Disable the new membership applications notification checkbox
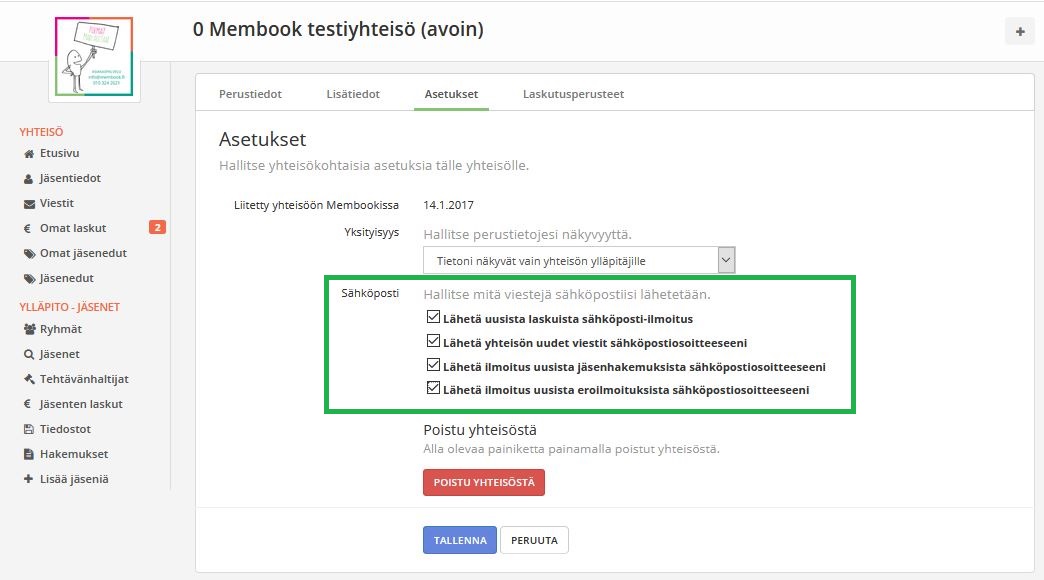This screenshot has height=580, width=1044. click(x=433, y=365)
